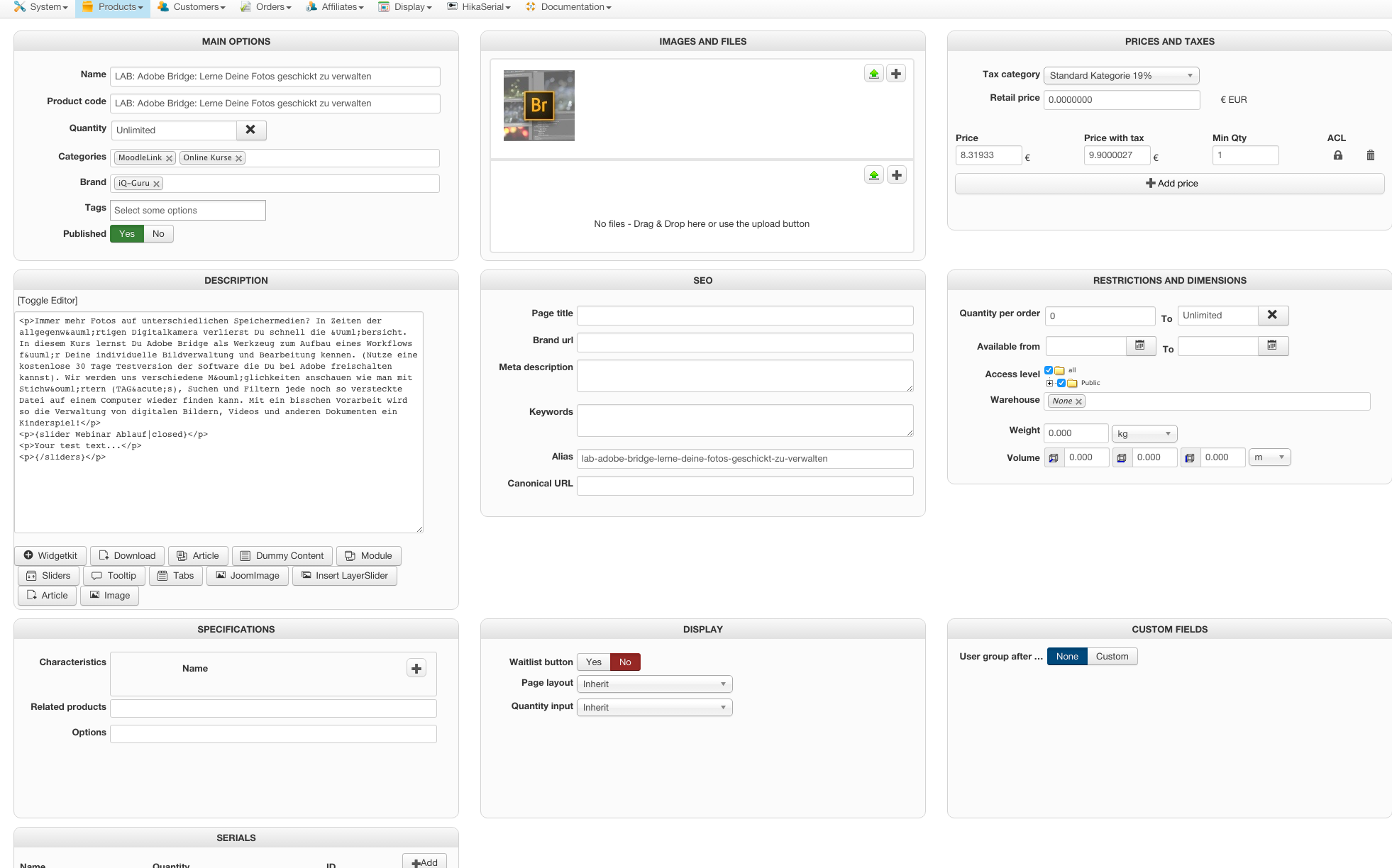Click the green upload icon for images
The image size is (1392, 868).
874,74
